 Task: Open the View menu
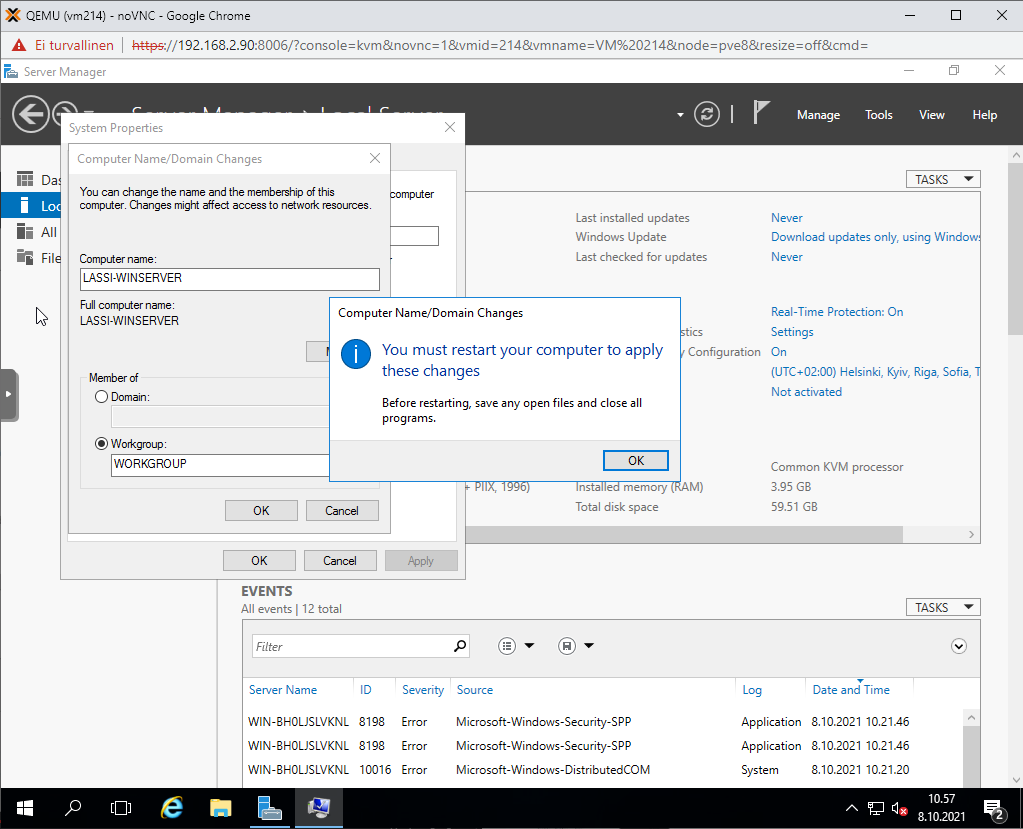point(932,115)
